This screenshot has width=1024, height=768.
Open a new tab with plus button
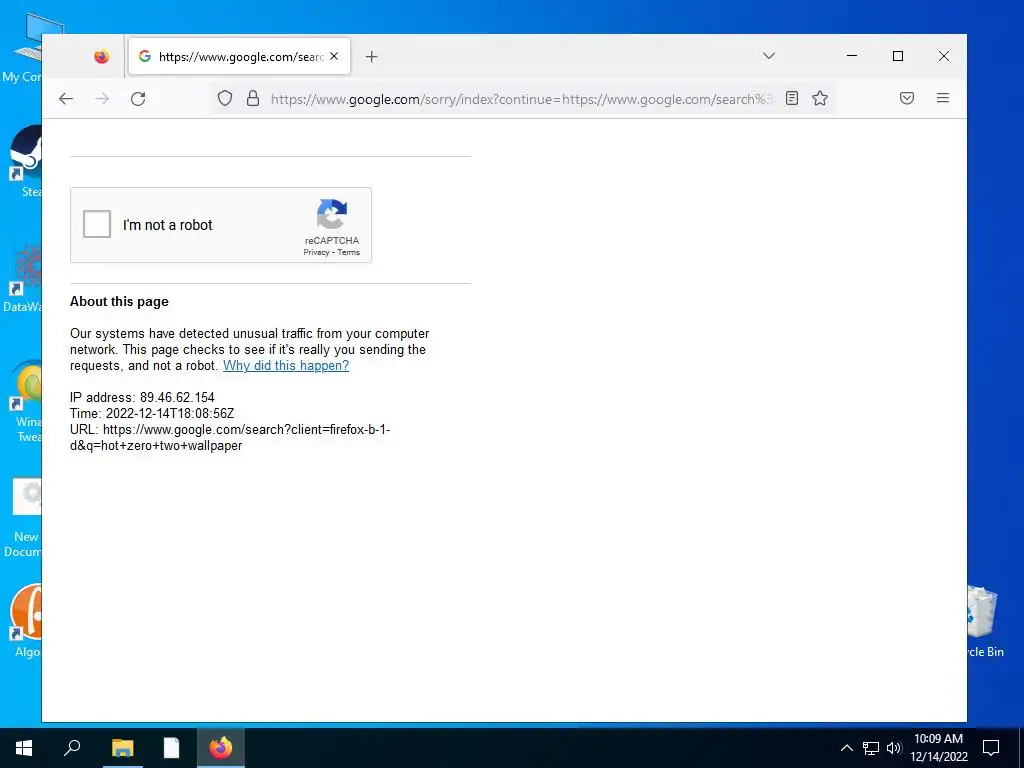click(x=372, y=57)
